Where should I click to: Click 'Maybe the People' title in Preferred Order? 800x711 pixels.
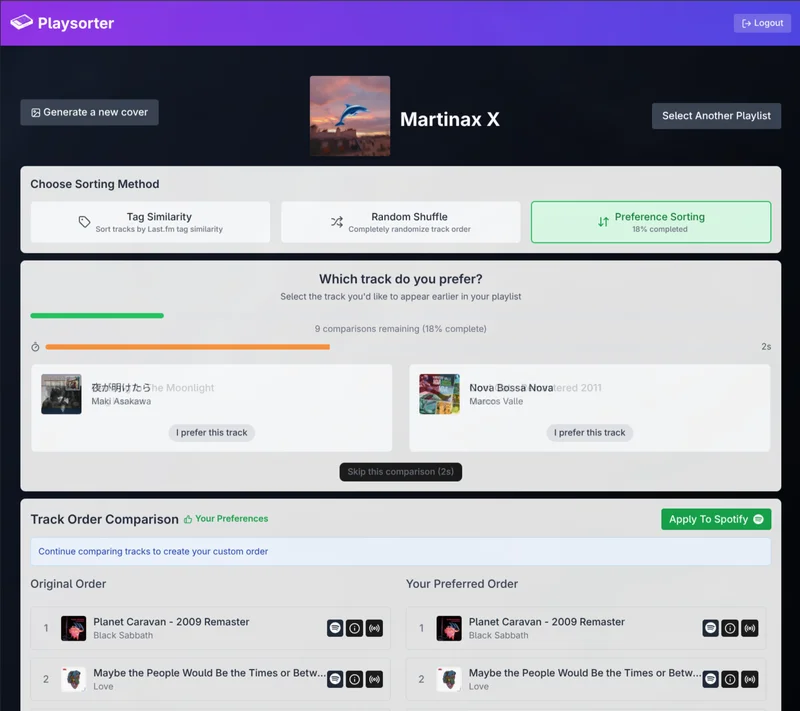point(585,673)
